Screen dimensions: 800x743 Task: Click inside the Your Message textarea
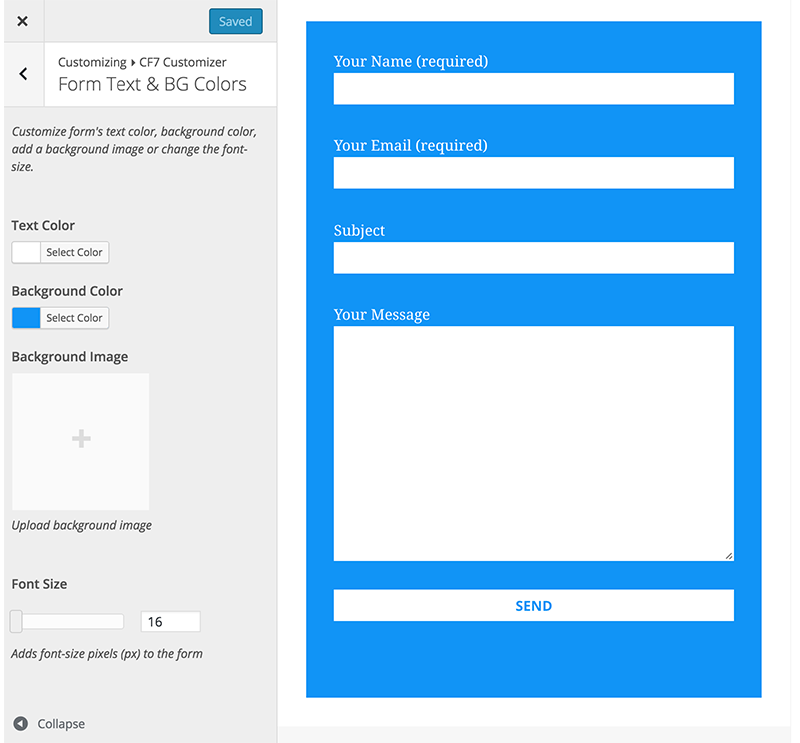click(x=534, y=443)
